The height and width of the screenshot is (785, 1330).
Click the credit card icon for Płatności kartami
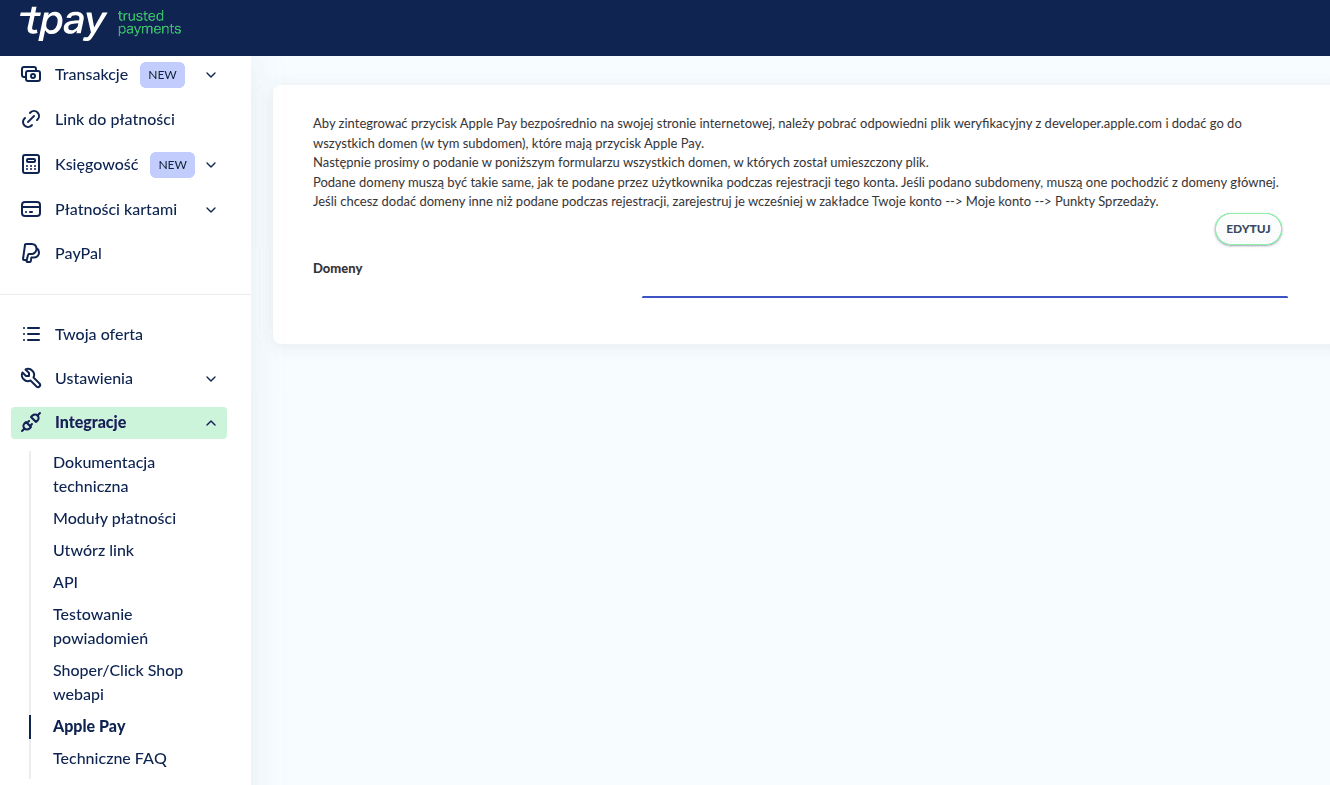tap(31, 210)
